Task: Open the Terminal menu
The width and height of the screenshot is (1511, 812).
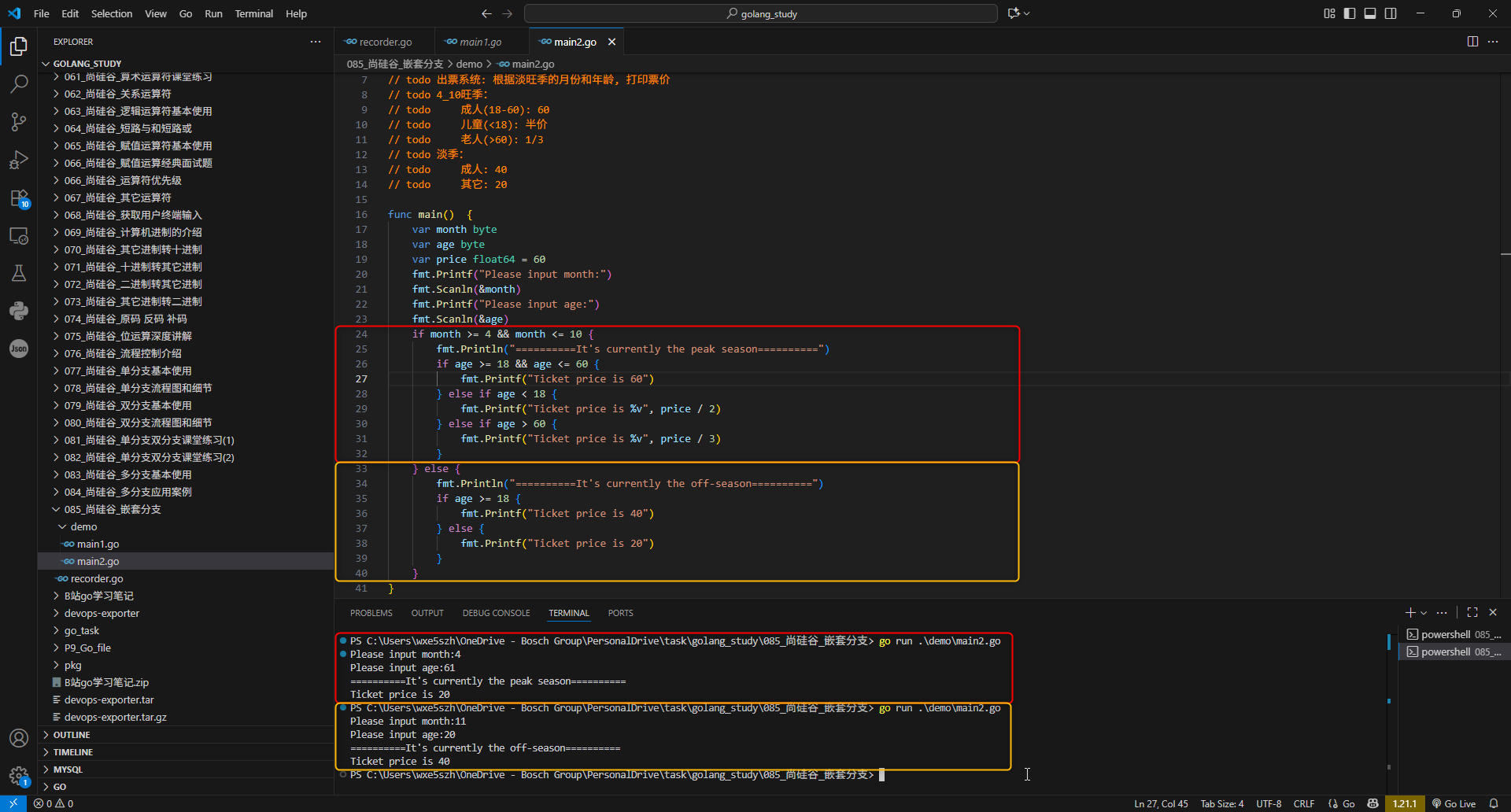Action: click(x=253, y=13)
